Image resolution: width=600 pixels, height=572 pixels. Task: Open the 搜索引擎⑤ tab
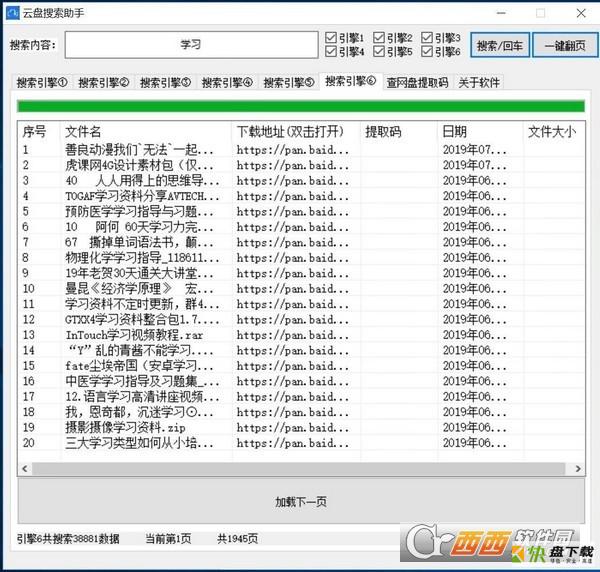point(289,82)
